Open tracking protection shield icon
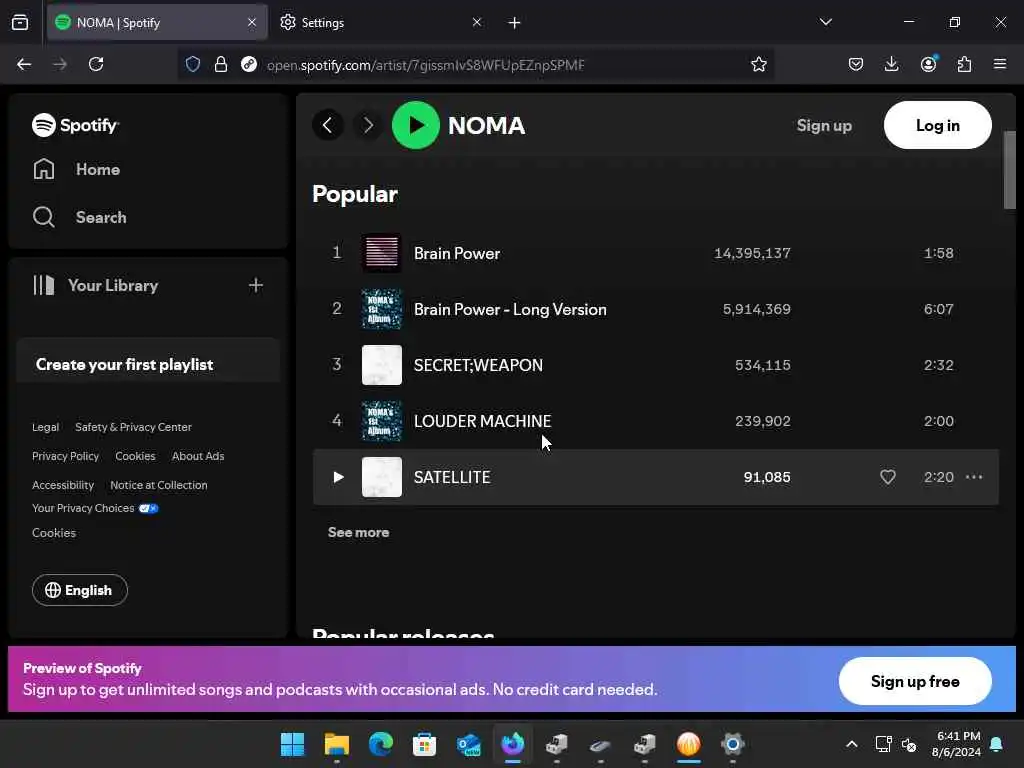Viewport: 1024px width, 768px height. (193, 64)
